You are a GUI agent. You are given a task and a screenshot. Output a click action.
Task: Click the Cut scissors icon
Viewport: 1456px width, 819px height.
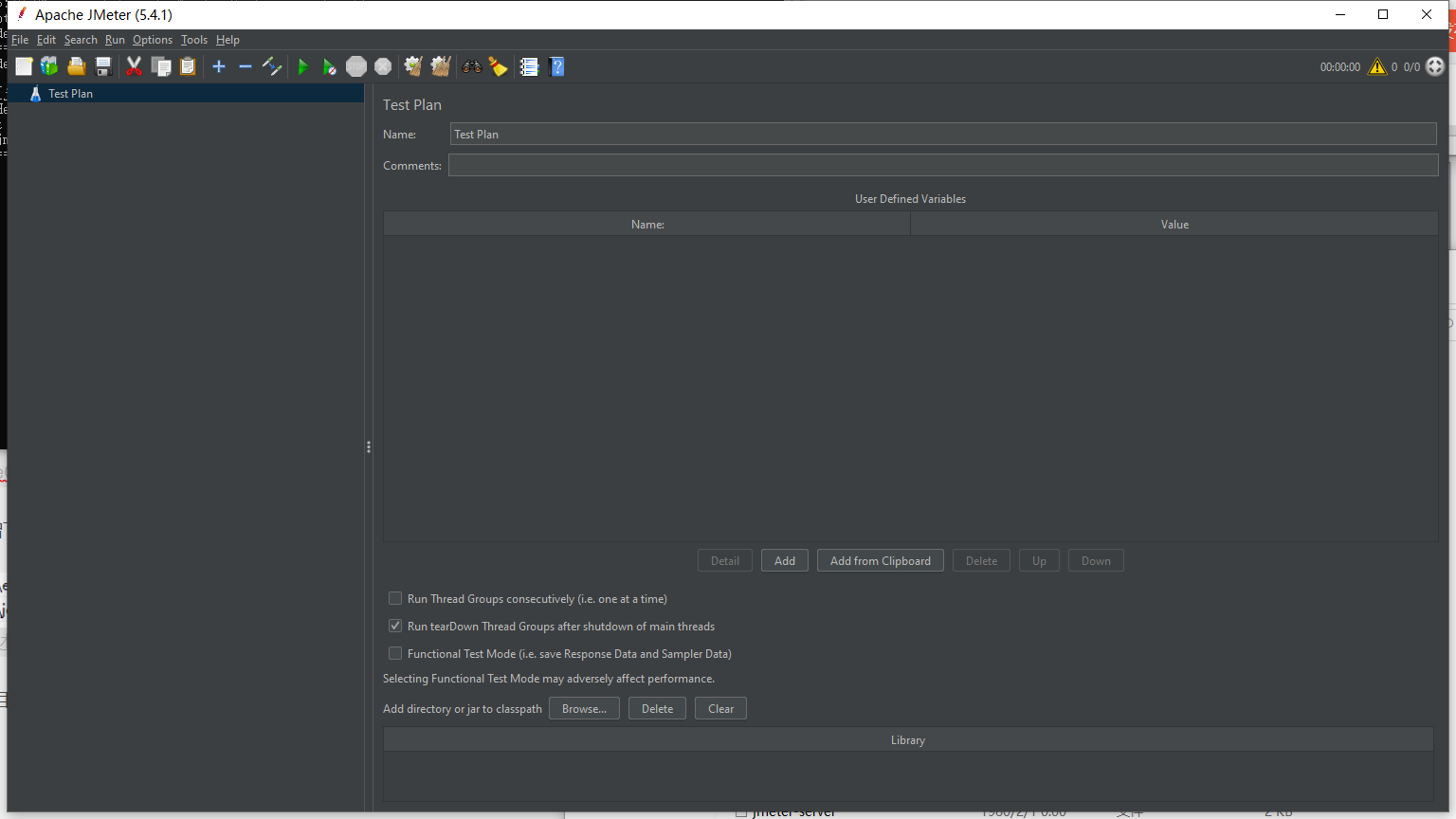point(134,66)
